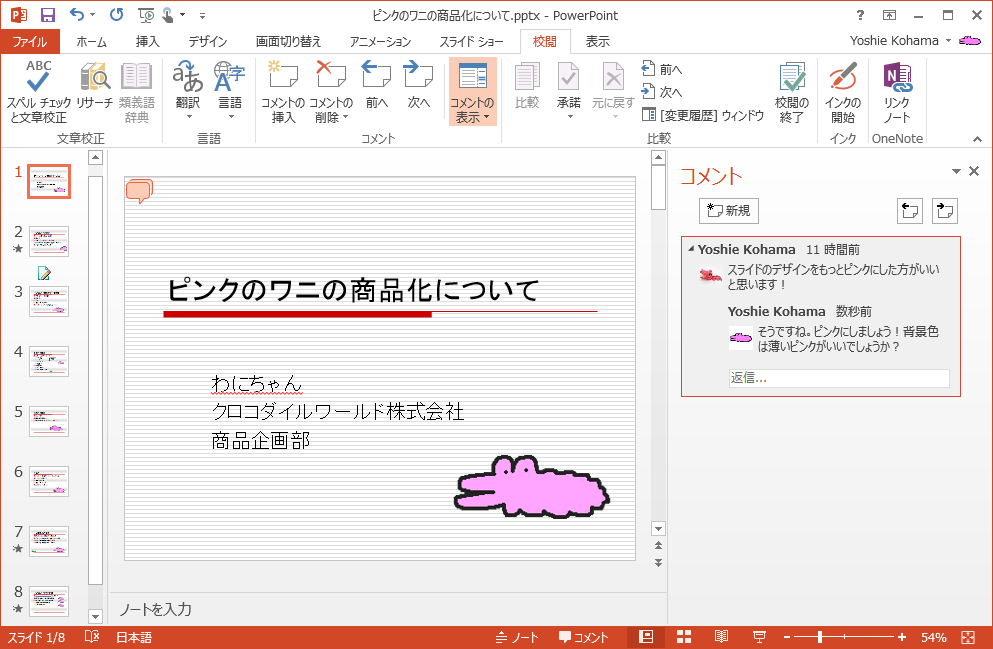Screen dimensions: 993x649
Task: Switch to the ホーム tab
Action: click(91, 42)
